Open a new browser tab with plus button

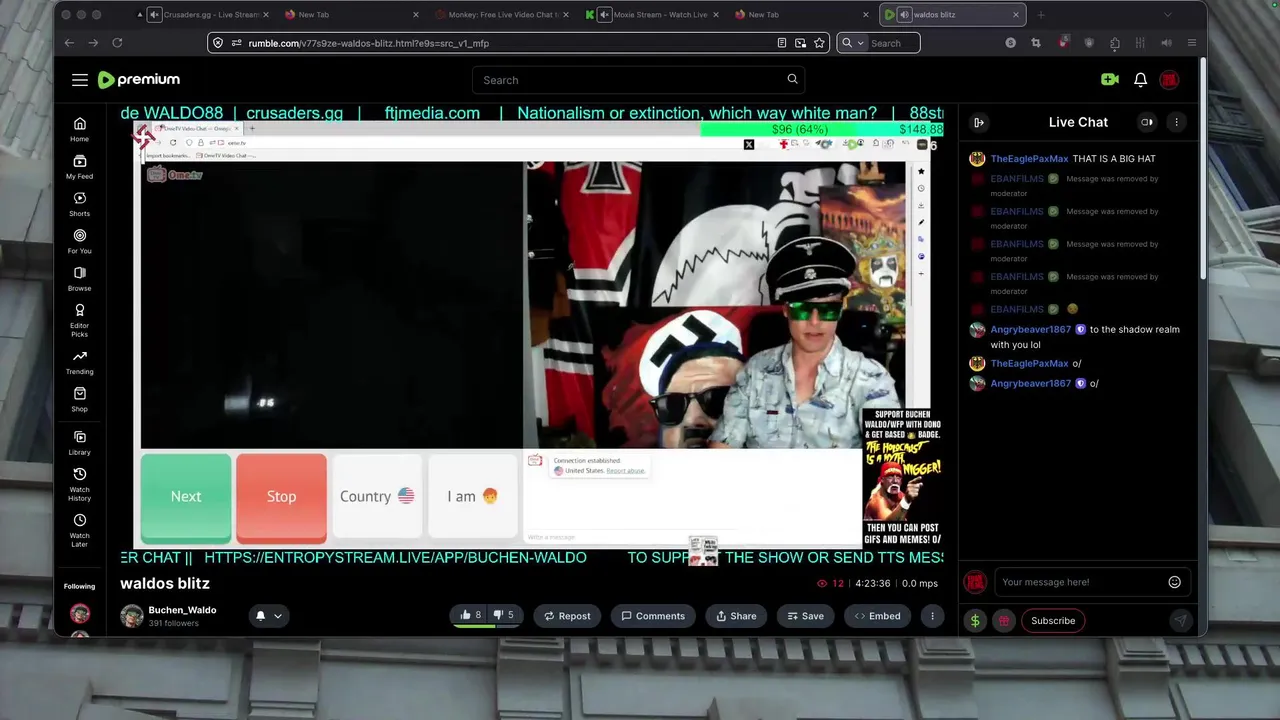[1041, 15]
